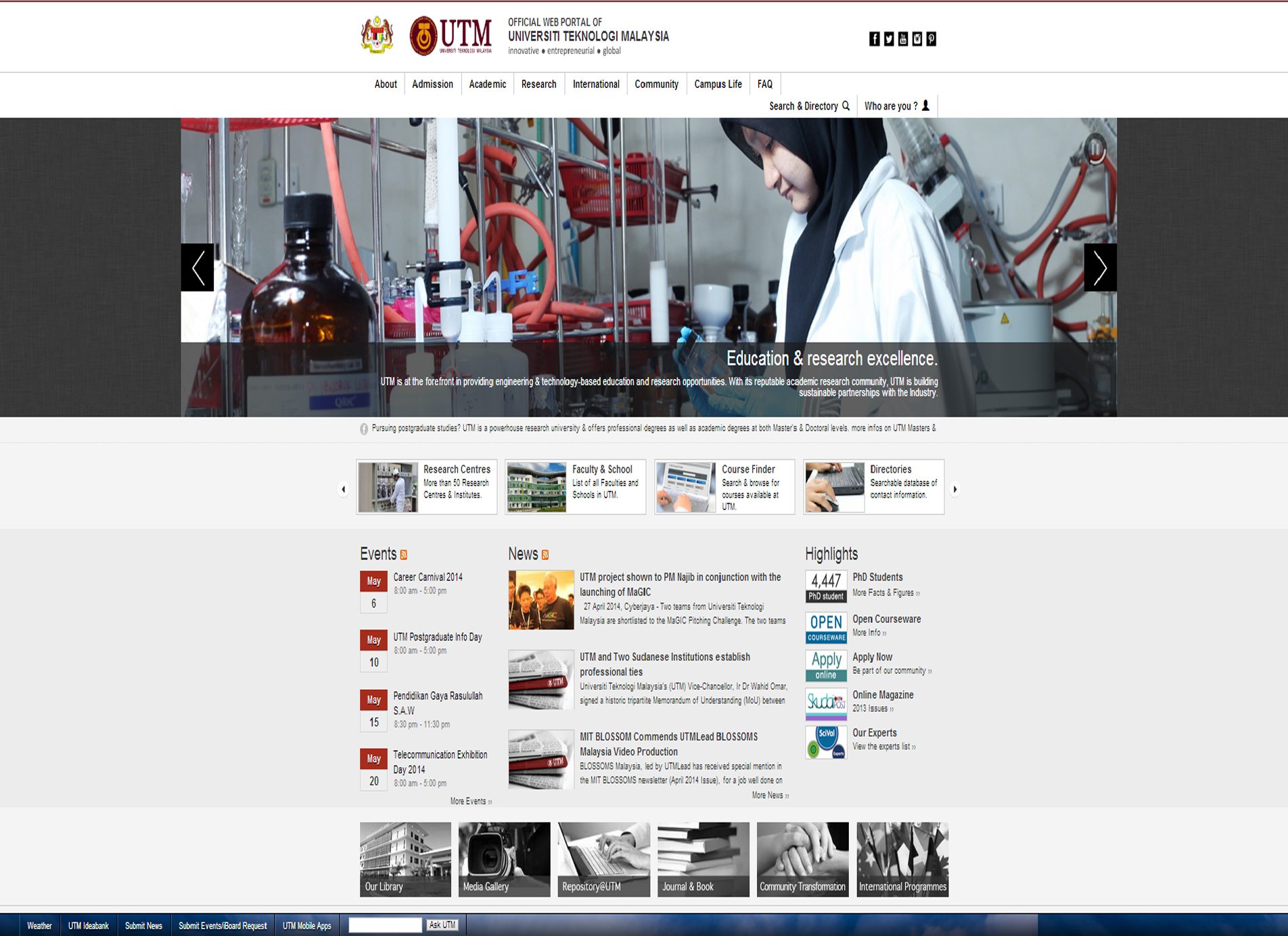Open the Journal & Book tile
Image resolution: width=1288 pixels, height=936 pixels.
tap(704, 860)
